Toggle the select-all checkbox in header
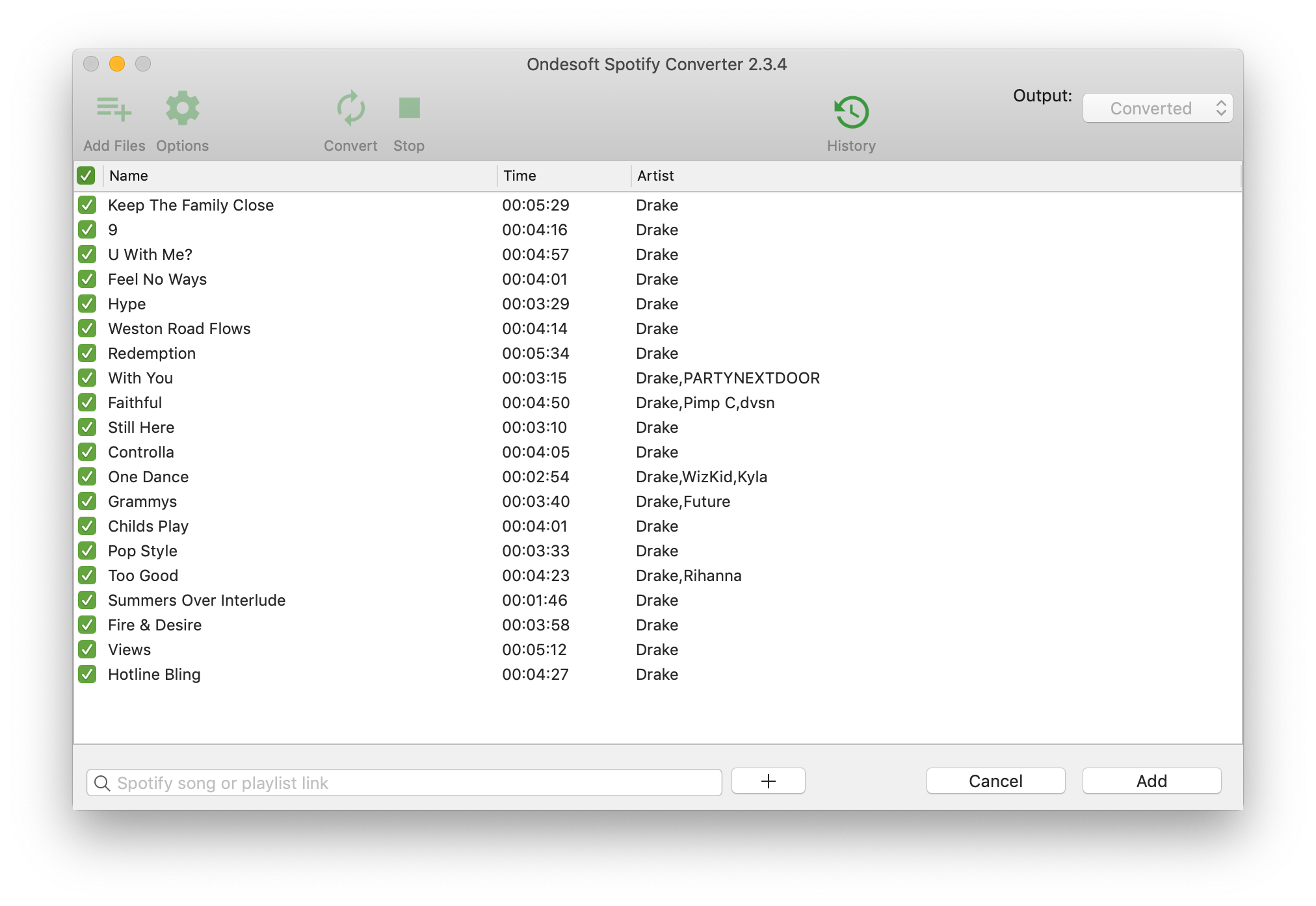Viewport: 1316px width, 906px height. [86, 175]
